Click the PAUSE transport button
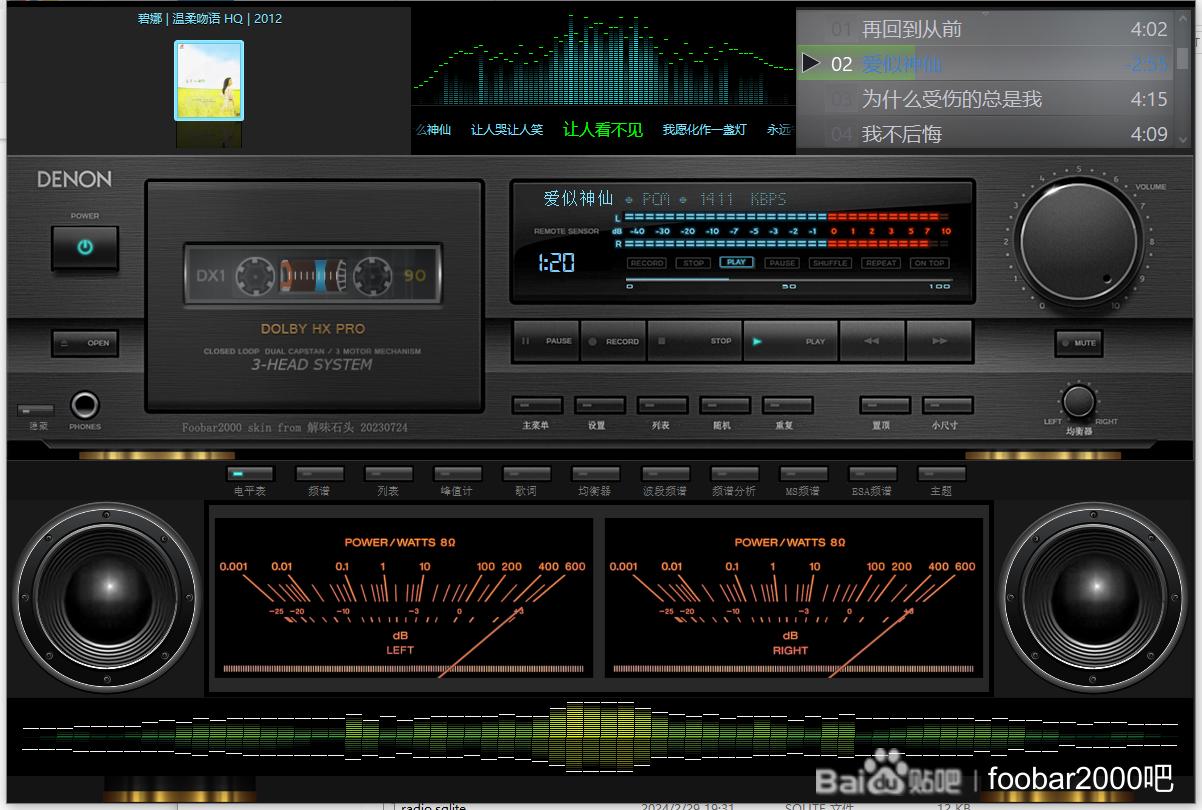Viewport: 1202px width, 810px height. [x=546, y=341]
